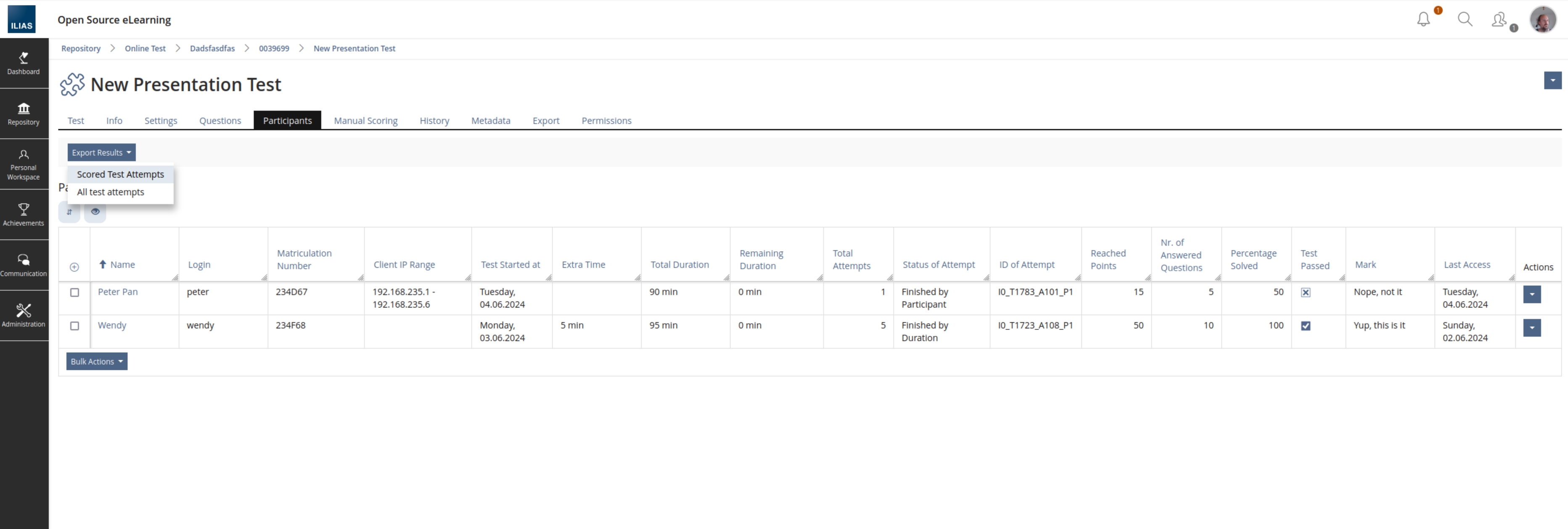Image resolution: width=1568 pixels, height=529 pixels.
Task: Open the Repository sidebar icon
Action: 23,113
